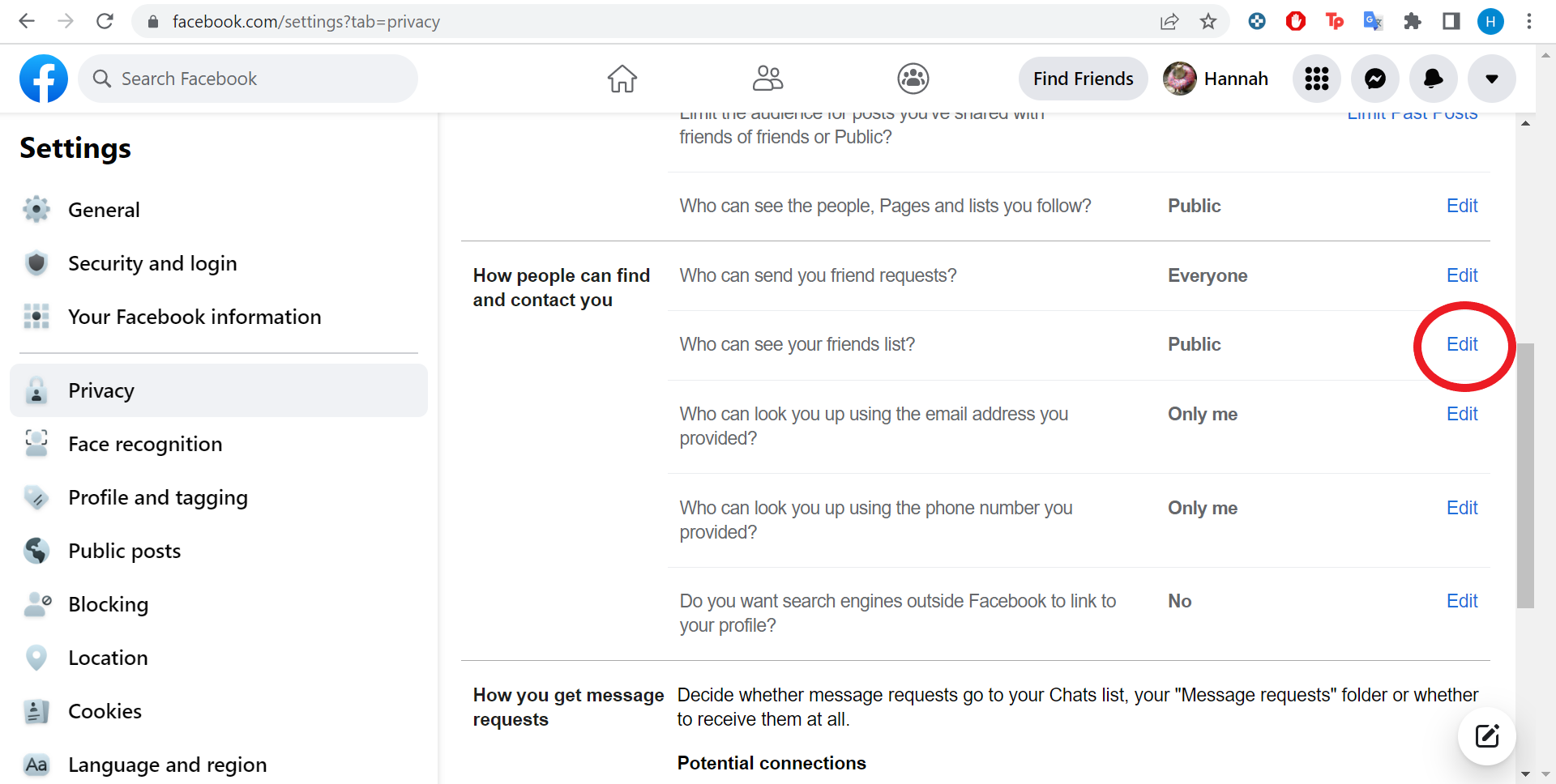Click 'Potential connections' heading
The width and height of the screenshot is (1556, 784).
point(772,763)
